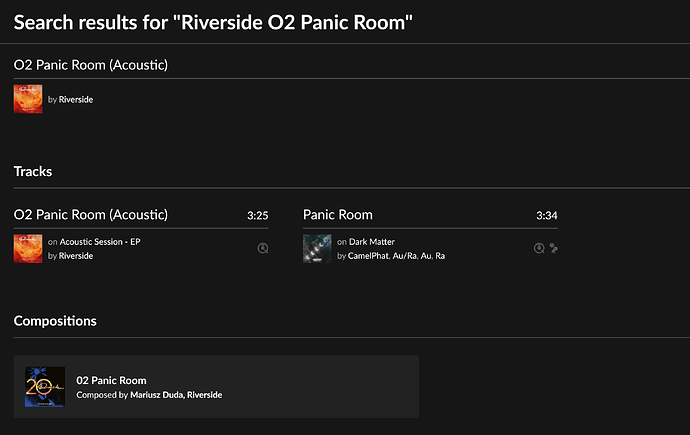Select Panic Room track title
This screenshot has height=435, width=690.
pyautogui.click(x=338, y=215)
